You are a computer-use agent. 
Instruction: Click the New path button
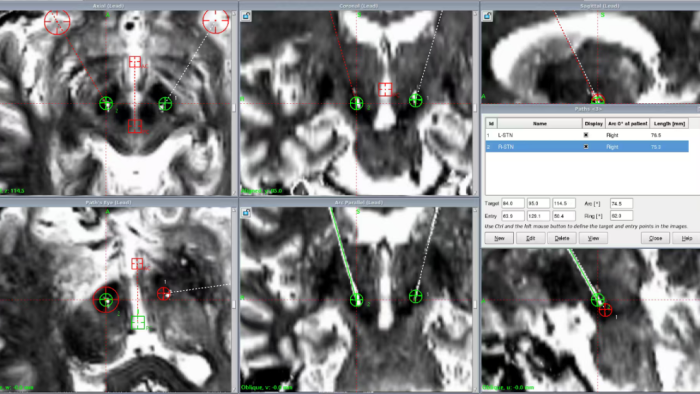click(x=499, y=238)
